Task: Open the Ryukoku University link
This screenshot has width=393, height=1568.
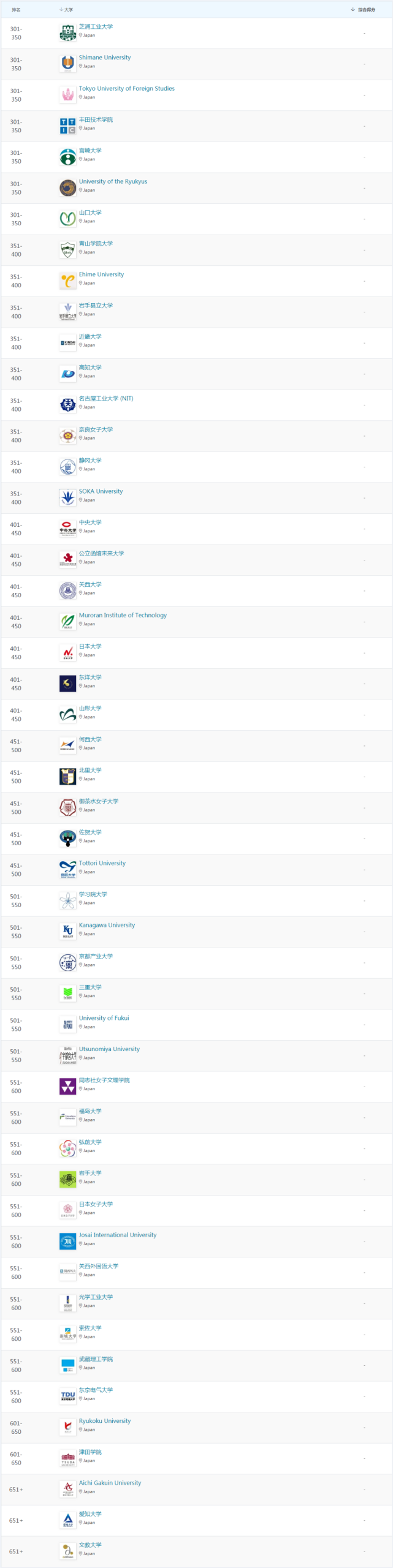Action: (105, 1420)
